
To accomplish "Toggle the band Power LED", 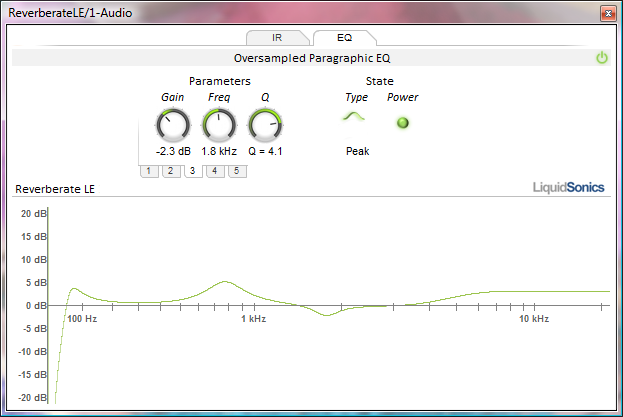I will click(402, 123).
